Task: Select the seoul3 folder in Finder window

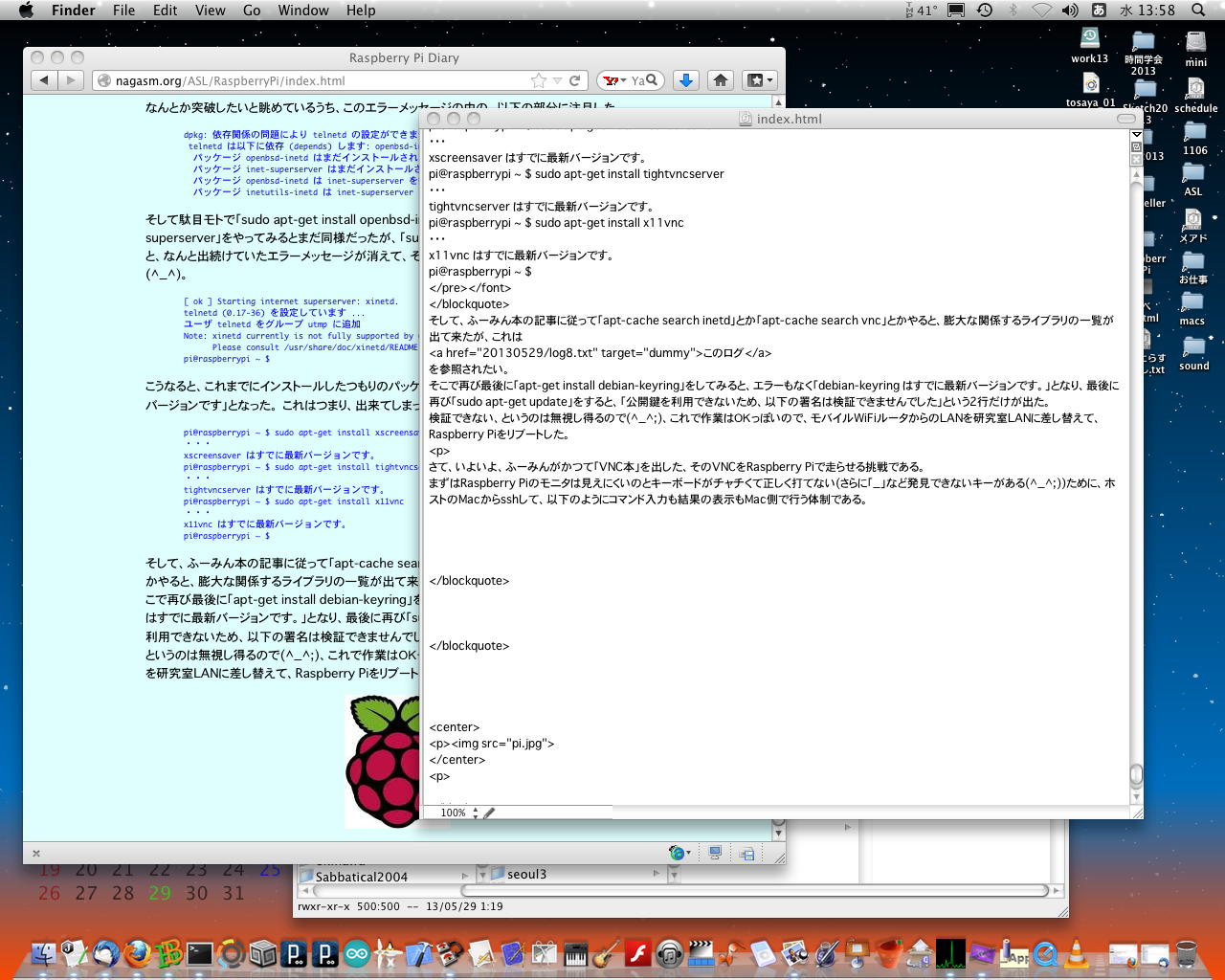Action: [x=526, y=874]
